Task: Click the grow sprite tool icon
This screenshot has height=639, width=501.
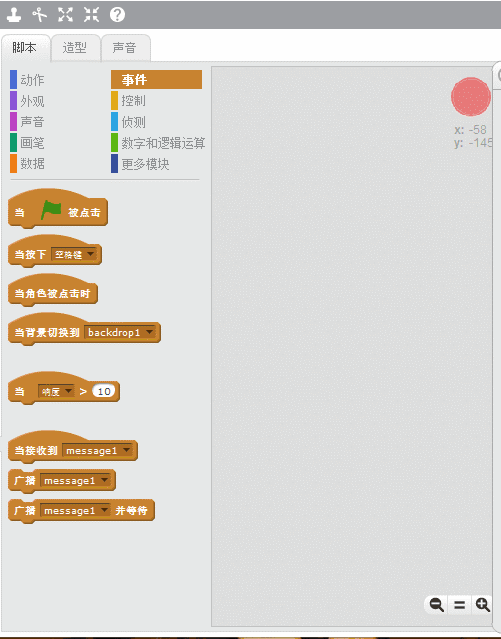Action: click(x=65, y=15)
